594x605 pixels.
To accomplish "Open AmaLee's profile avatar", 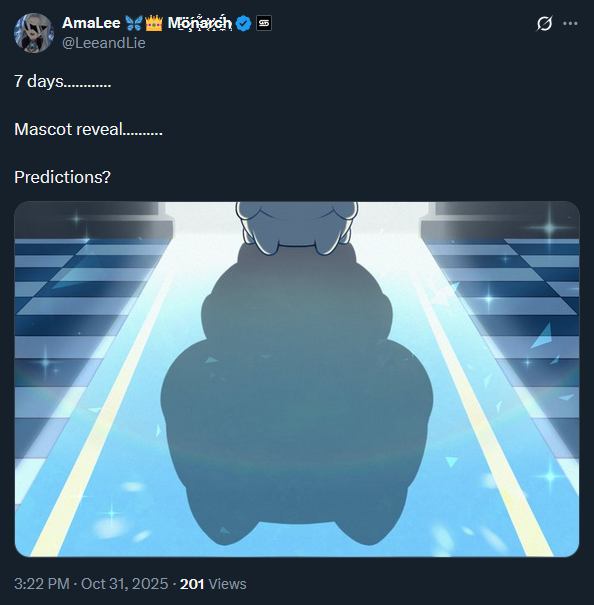I will (x=34, y=33).
